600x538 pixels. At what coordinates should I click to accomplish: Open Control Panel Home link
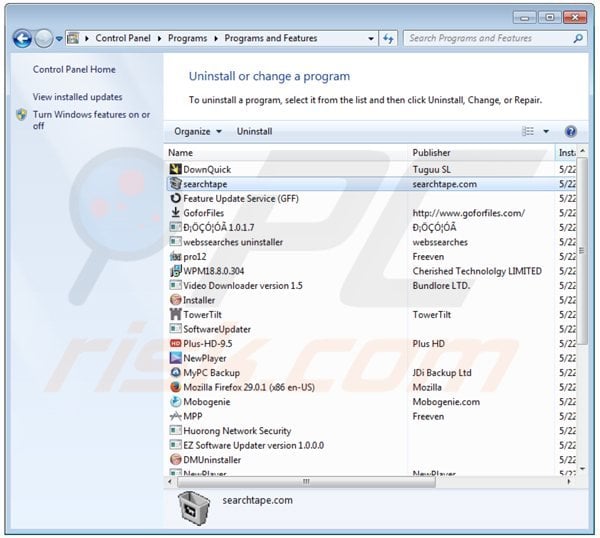pyautogui.click(x=74, y=69)
